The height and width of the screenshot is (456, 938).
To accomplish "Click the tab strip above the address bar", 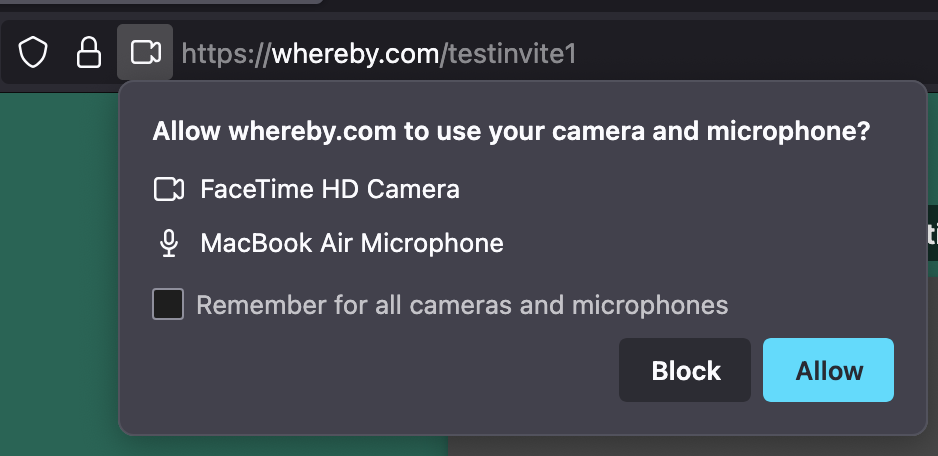I will (600, 8).
